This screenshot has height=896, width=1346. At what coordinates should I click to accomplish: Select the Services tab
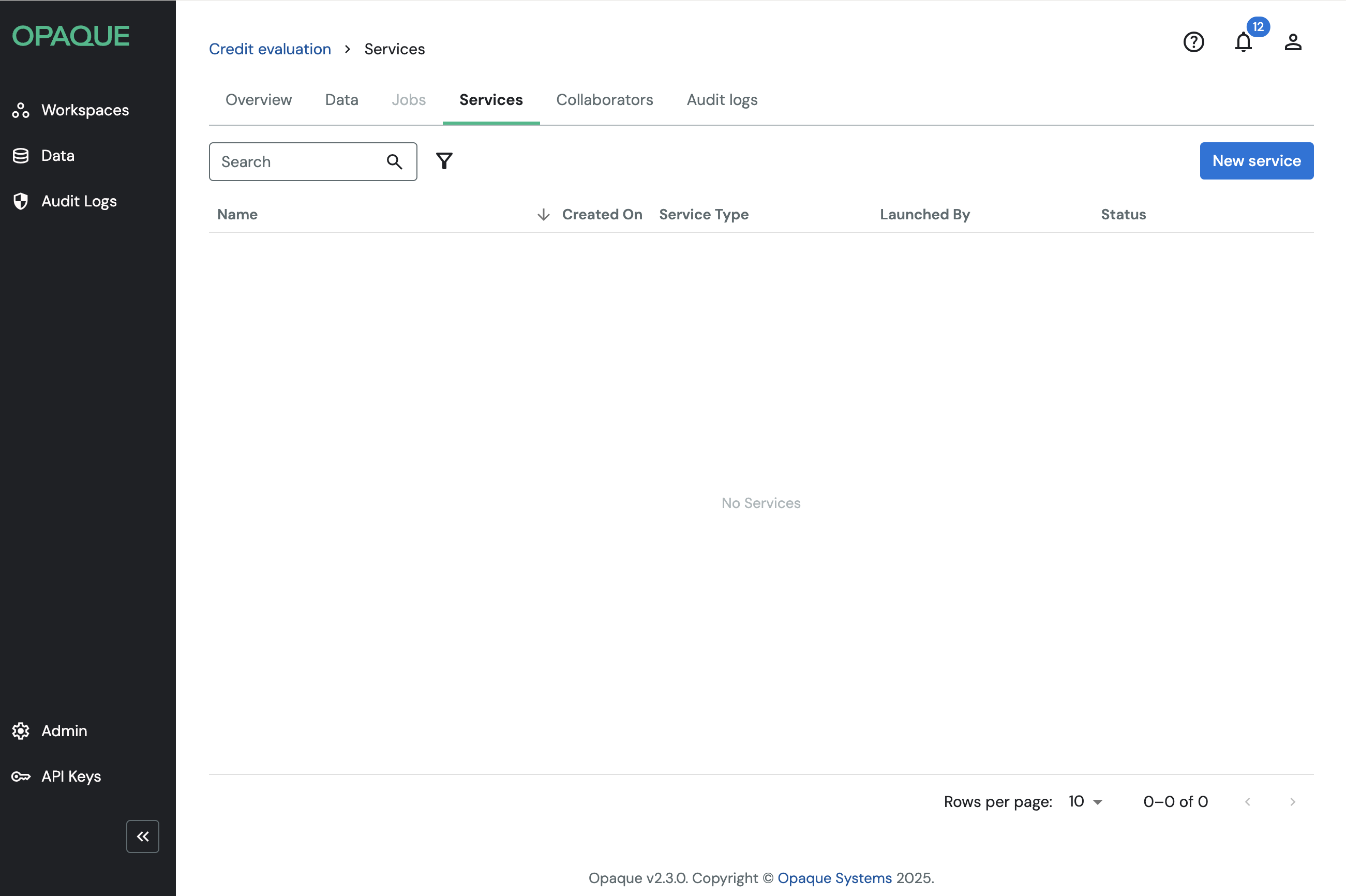(491, 99)
